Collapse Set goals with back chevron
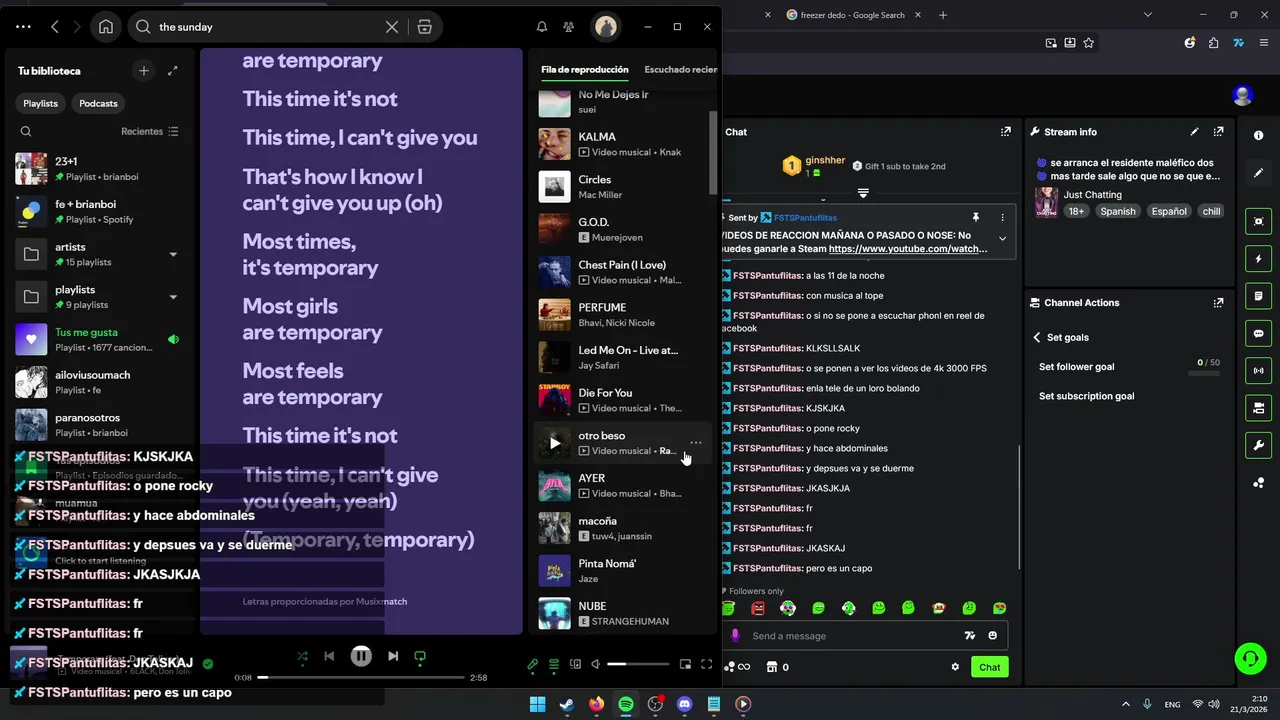 click(x=1037, y=337)
